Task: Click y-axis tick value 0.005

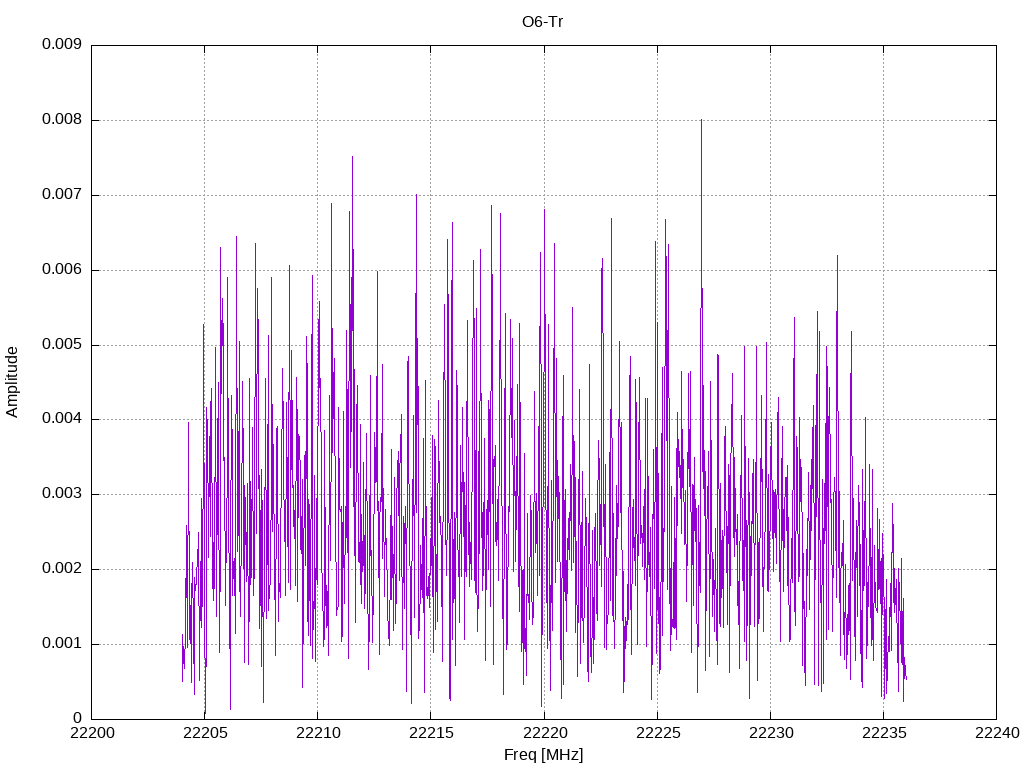Action: tap(62, 344)
